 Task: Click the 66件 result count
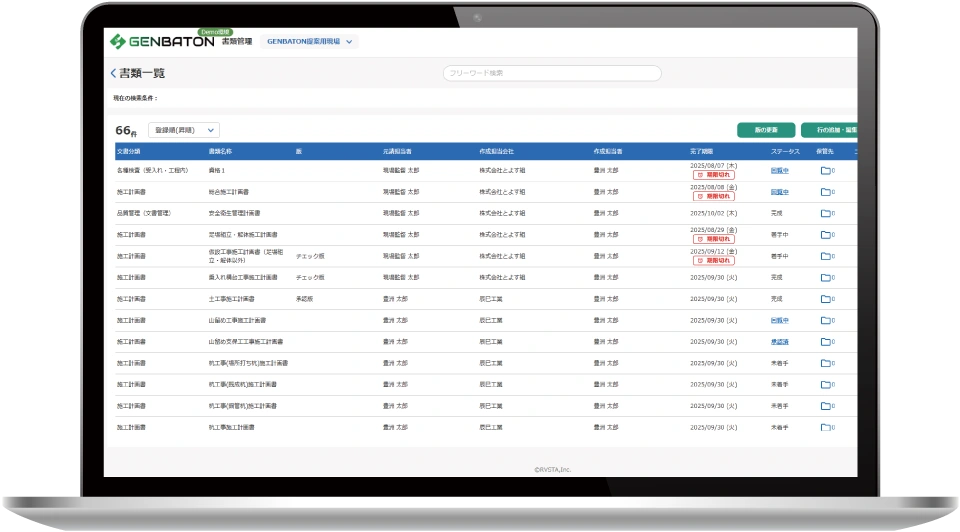tap(126, 130)
